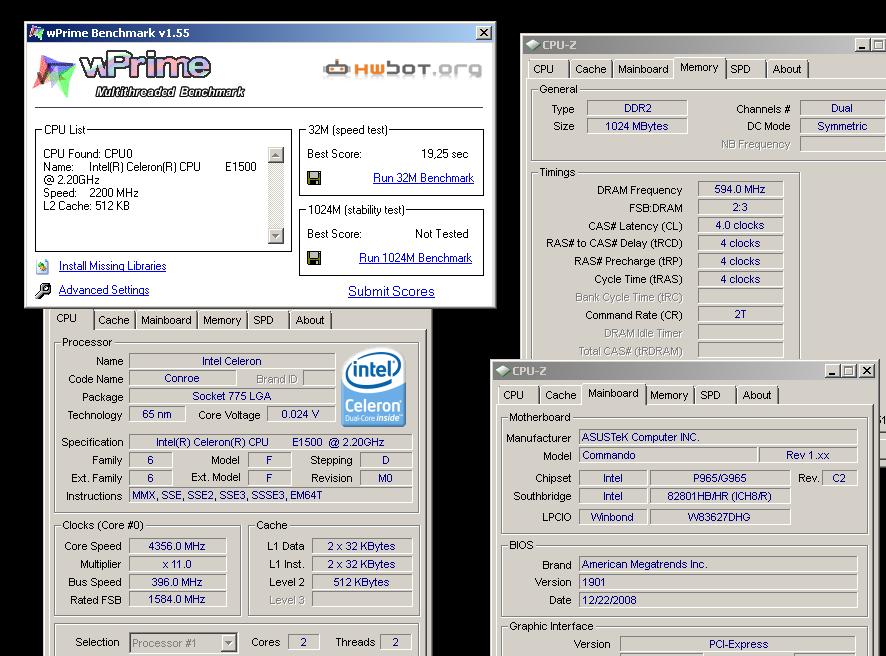Click the ASUSTeK Computer INC. manufacturer field

[x=718, y=437]
